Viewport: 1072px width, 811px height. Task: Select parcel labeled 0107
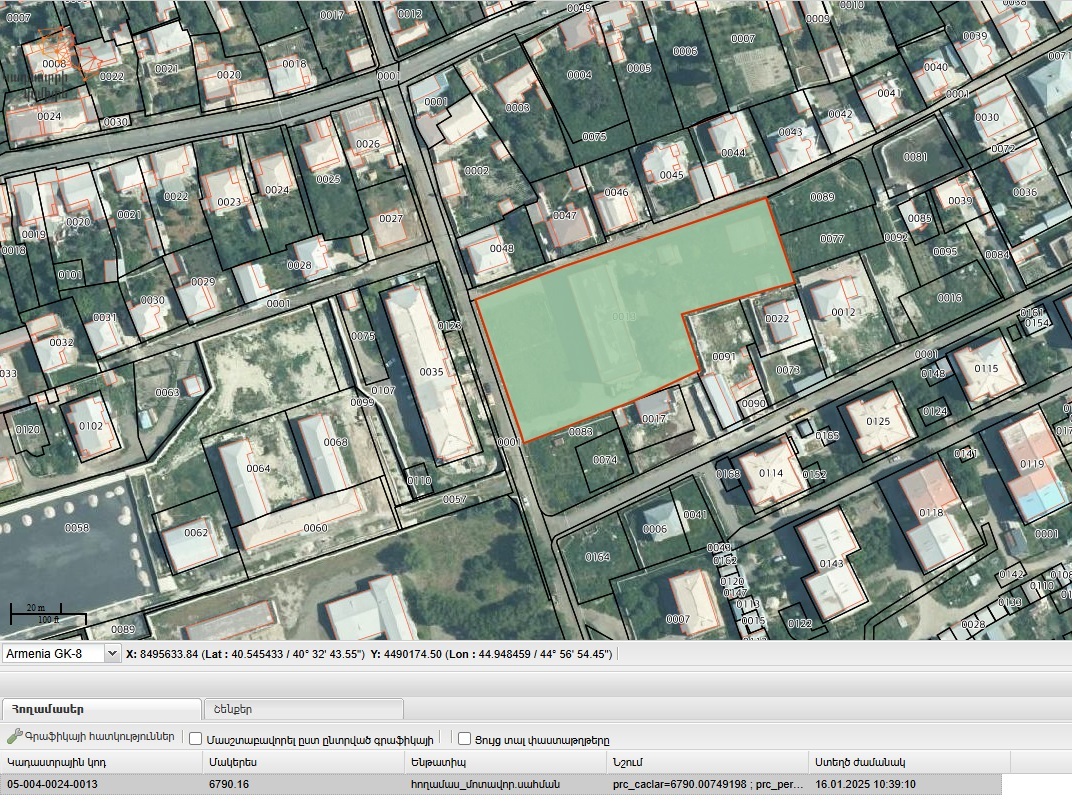coord(383,390)
